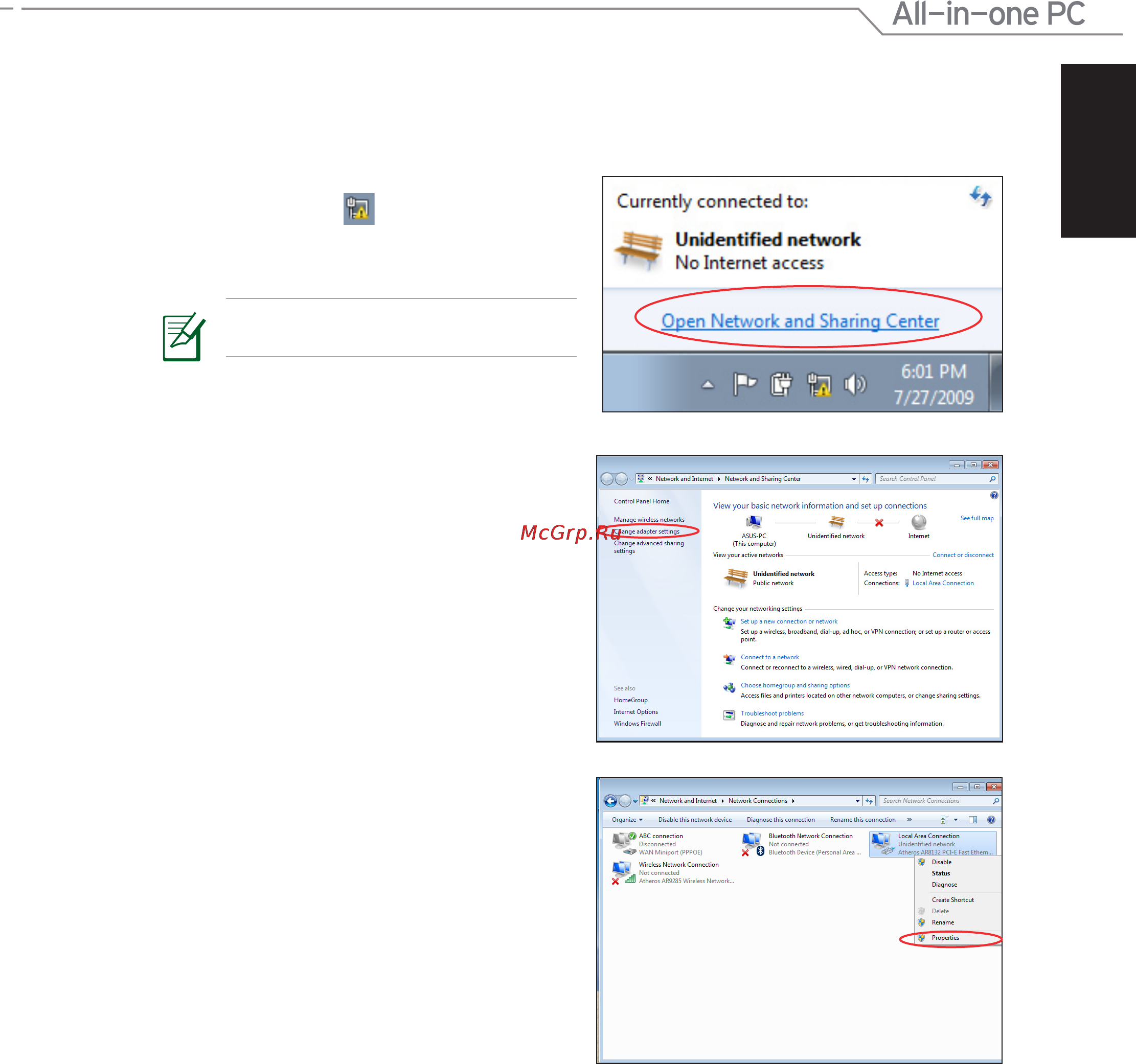
Task: Open the Organize dropdown menu
Action: 627,820
